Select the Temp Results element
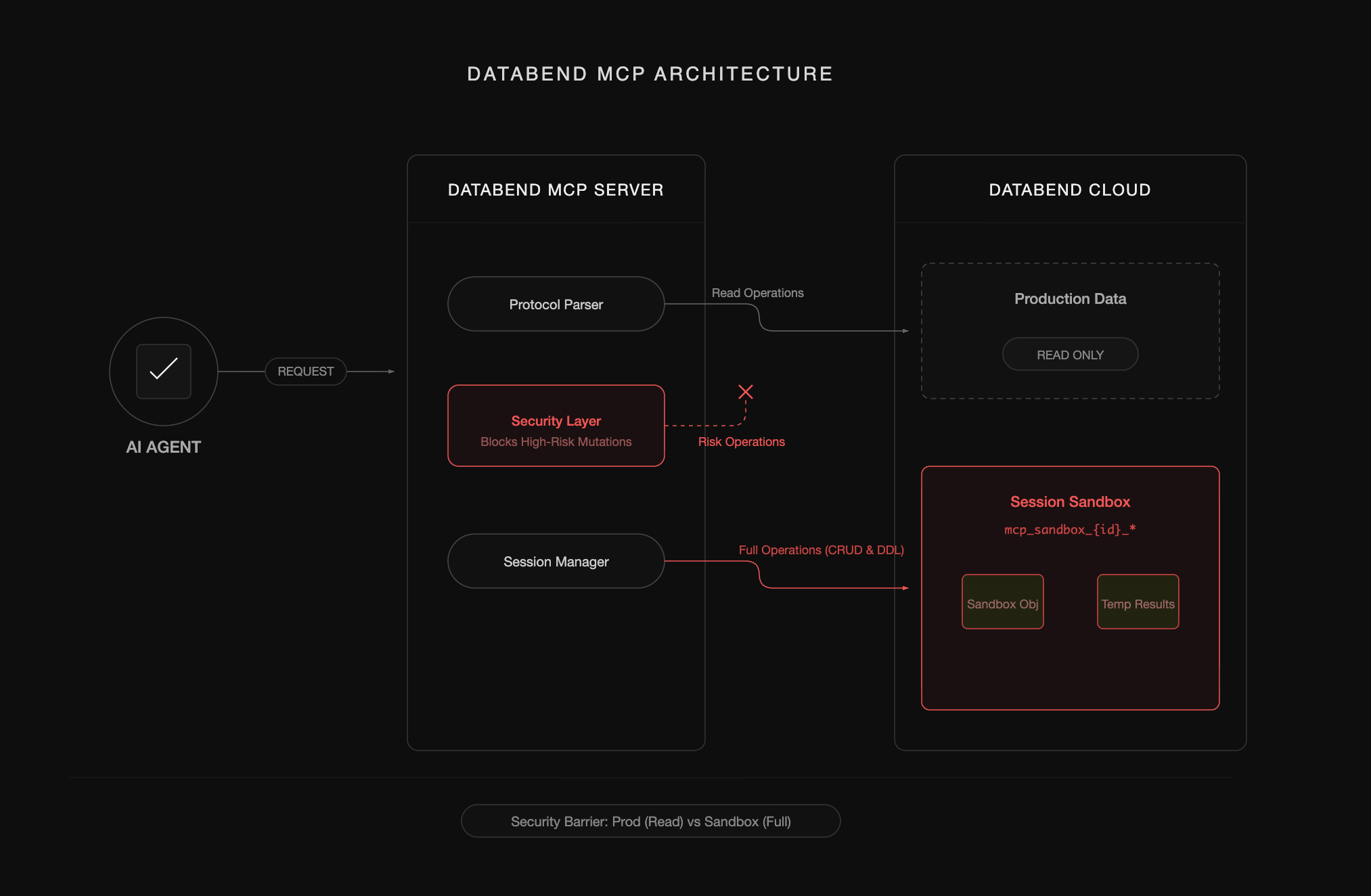1371x896 pixels. tap(1138, 602)
